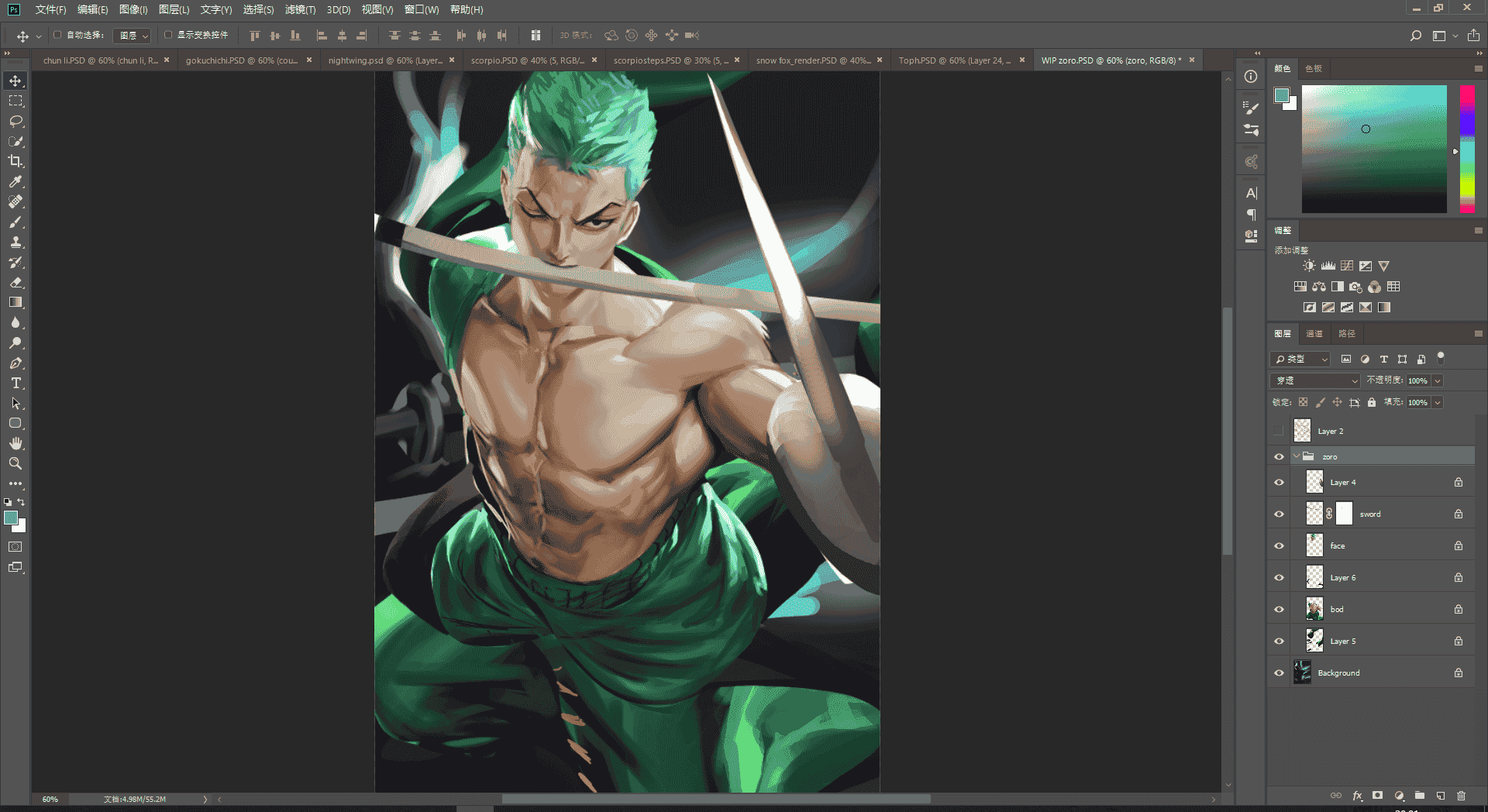The image size is (1488, 812).
Task: Click the hue slider in Color panel
Action: 1467,149
